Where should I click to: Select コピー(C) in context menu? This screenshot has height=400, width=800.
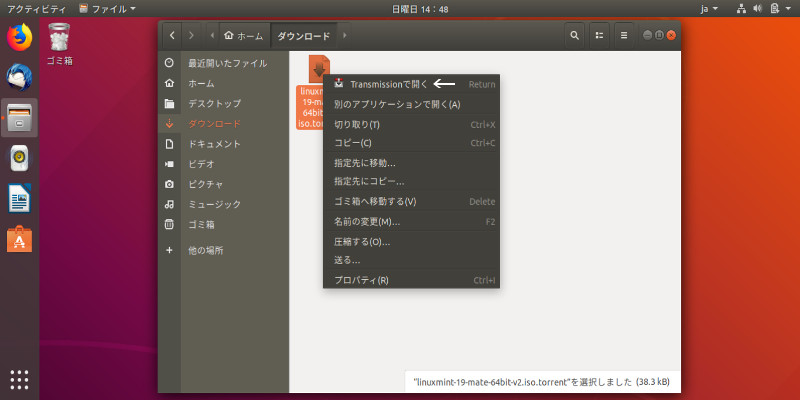click(411, 143)
